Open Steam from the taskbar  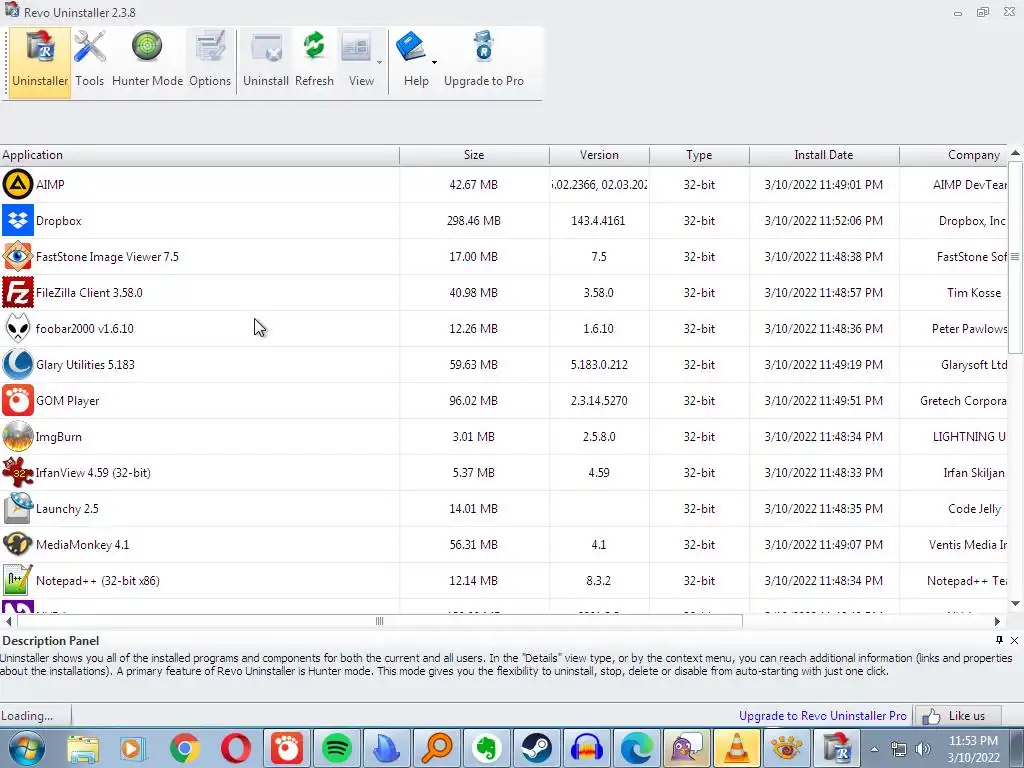tap(537, 748)
